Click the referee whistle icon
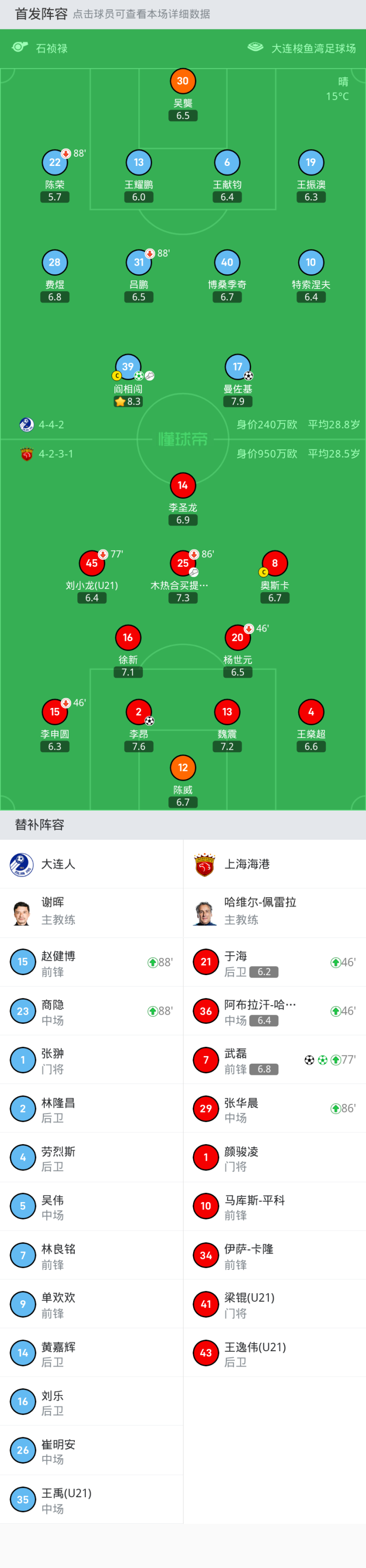Viewport: 366px width, 1568px height. [20, 47]
